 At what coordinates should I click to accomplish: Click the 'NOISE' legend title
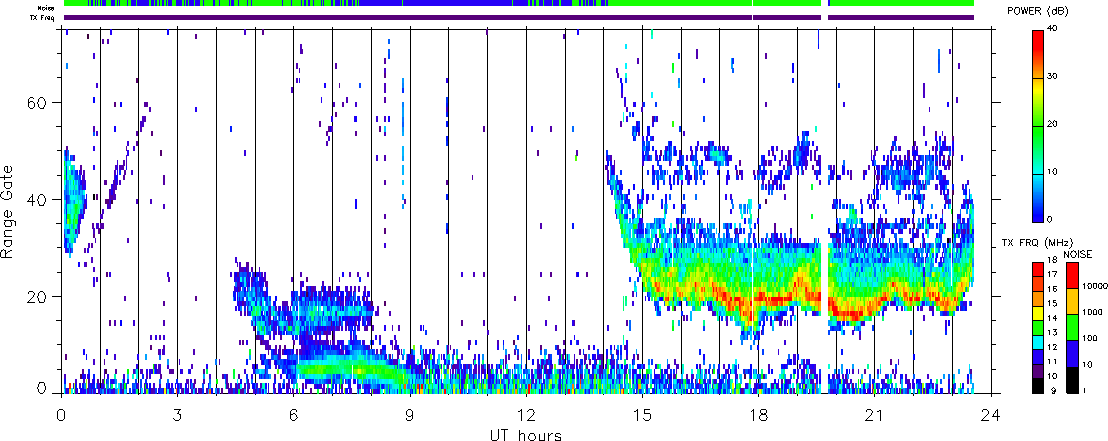[1078, 254]
